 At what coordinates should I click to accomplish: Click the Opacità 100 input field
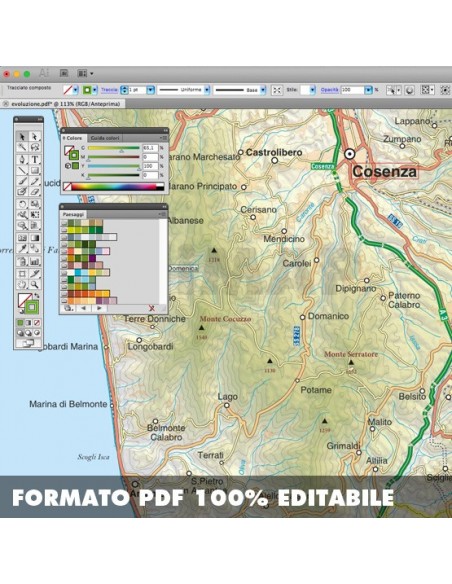coord(353,90)
